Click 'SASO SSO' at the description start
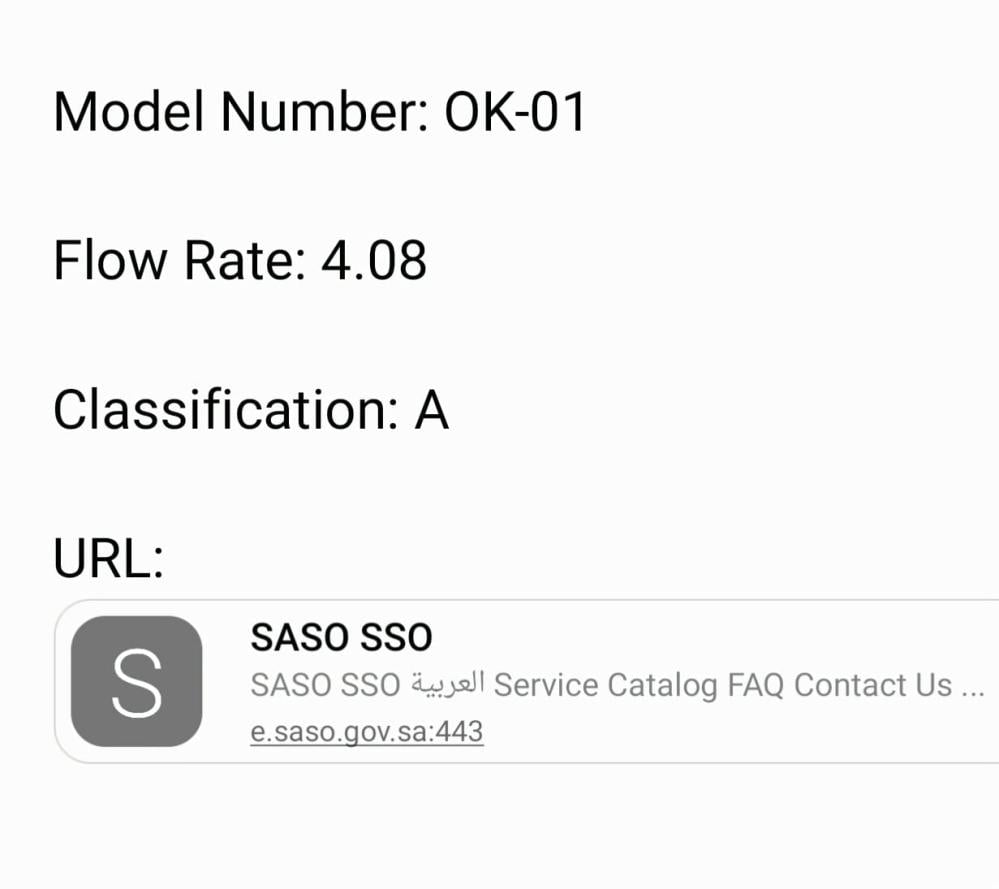Viewport: 999px width, 889px height. tap(320, 685)
